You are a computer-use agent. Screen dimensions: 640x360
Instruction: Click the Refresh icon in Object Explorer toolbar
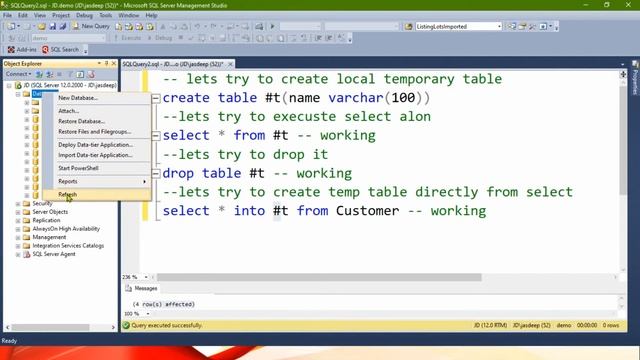click(x=80, y=74)
